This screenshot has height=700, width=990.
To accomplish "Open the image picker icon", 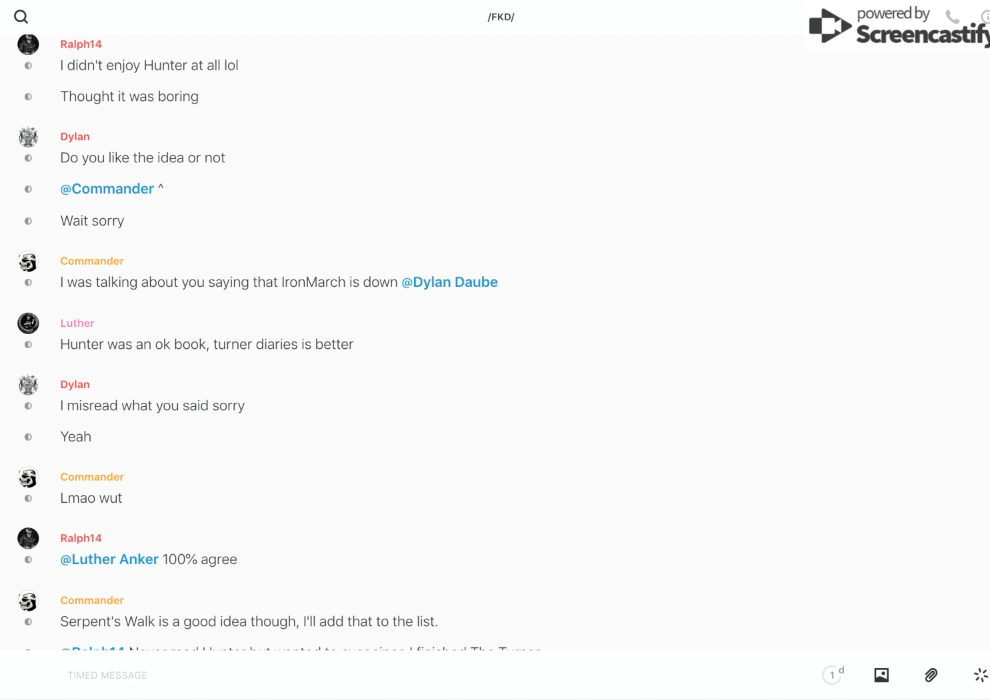I will click(x=881, y=675).
